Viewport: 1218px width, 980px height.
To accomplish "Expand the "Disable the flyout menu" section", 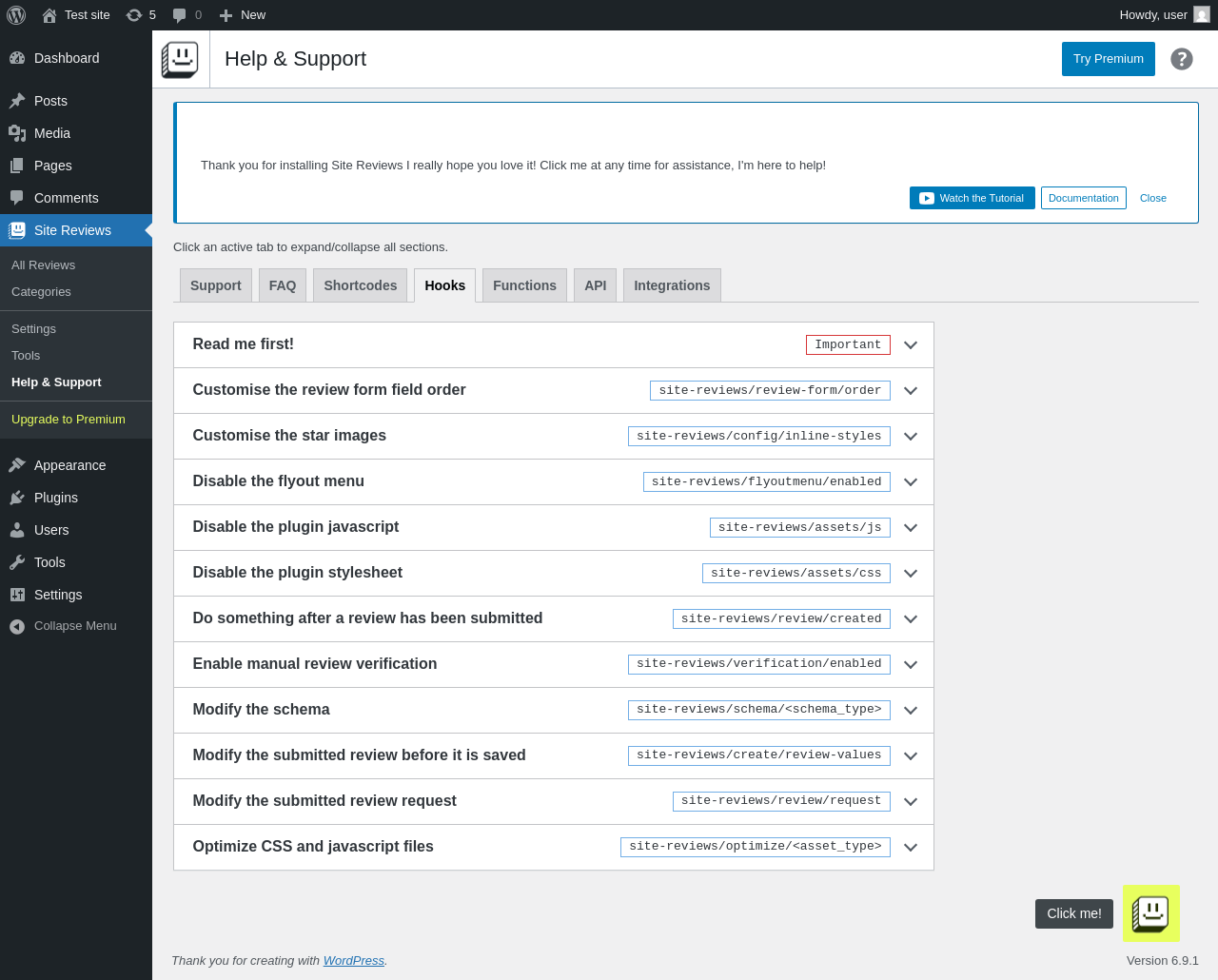I will 911,482.
